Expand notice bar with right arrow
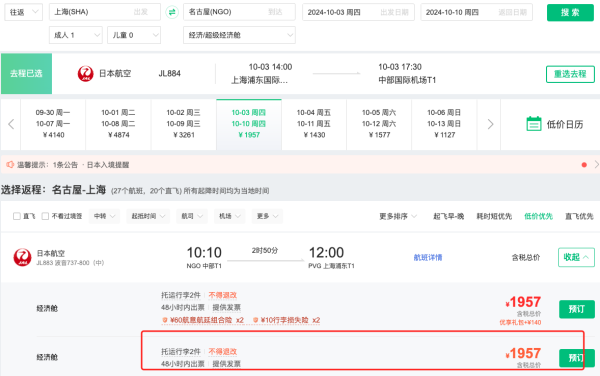 (596, 164)
